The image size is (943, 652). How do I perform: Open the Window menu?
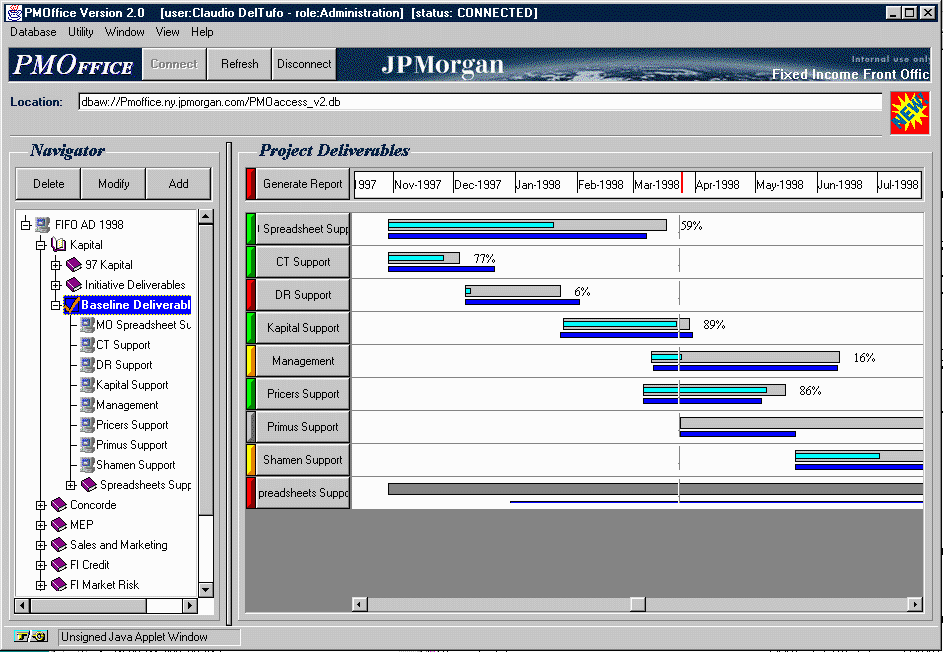(x=124, y=32)
